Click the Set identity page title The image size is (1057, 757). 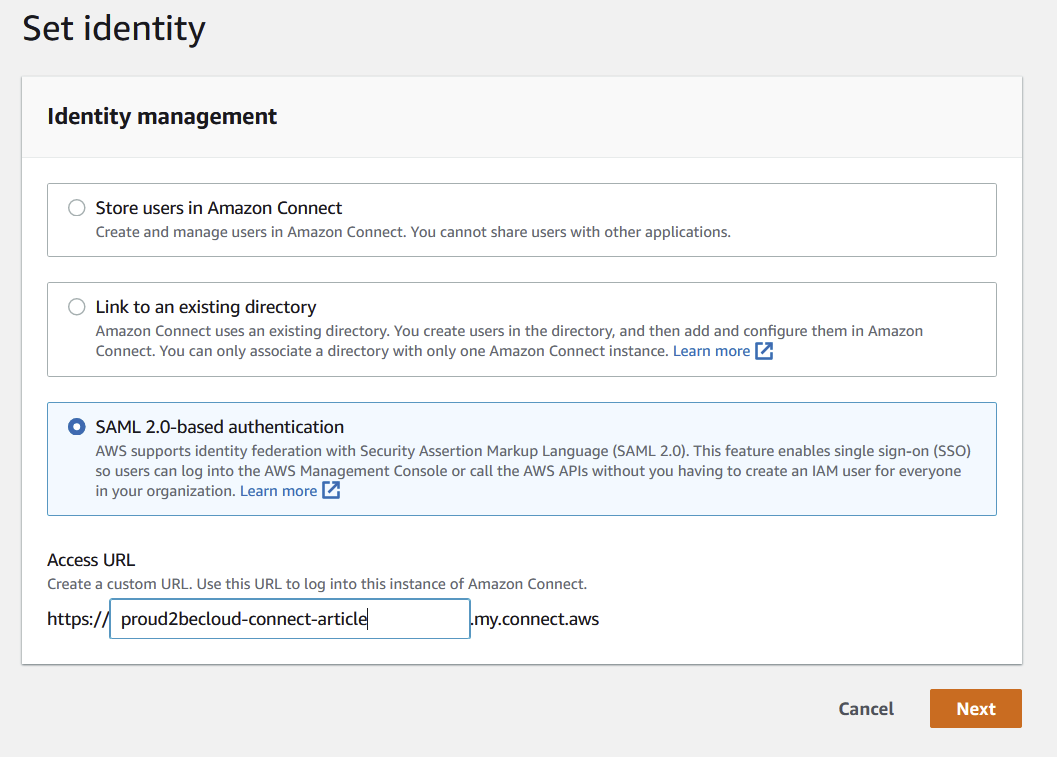(x=114, y=28)
